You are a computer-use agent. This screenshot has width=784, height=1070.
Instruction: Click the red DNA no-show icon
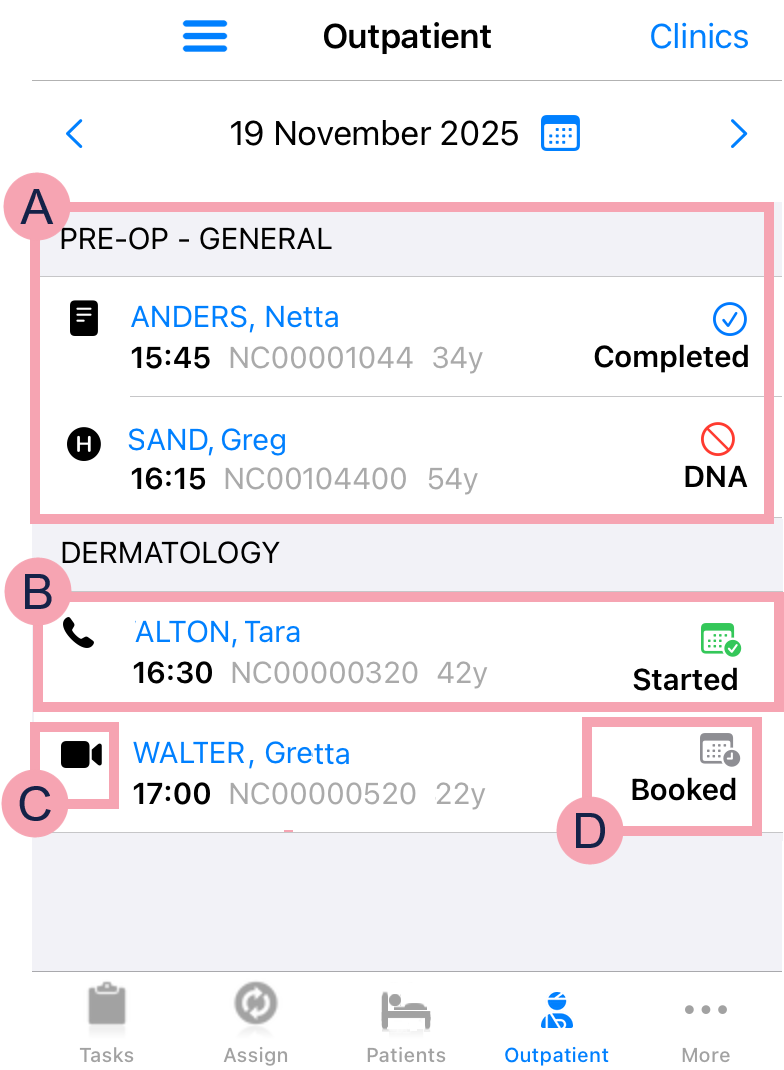(x=717, y=438)
